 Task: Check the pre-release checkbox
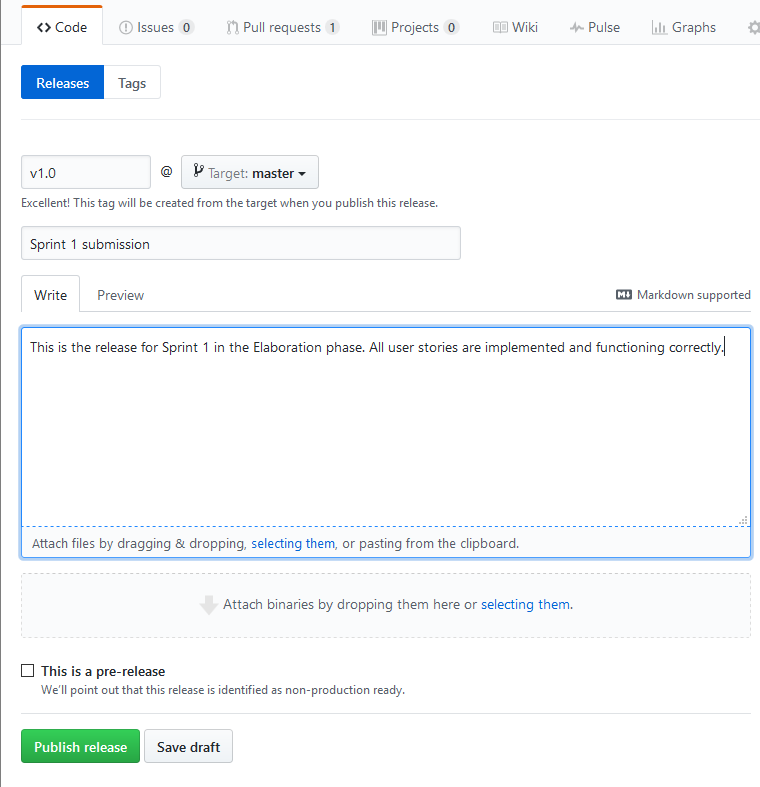(x=28, y=671)
